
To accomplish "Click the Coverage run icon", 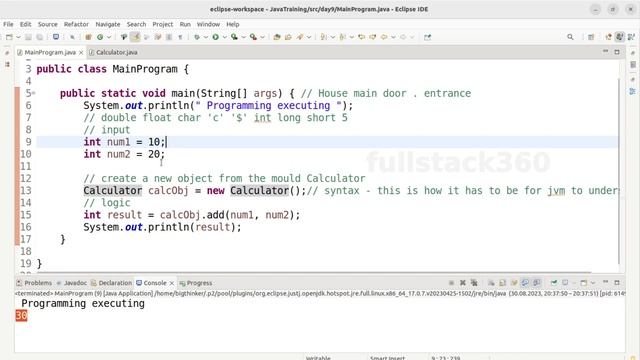I will (234, 37).
